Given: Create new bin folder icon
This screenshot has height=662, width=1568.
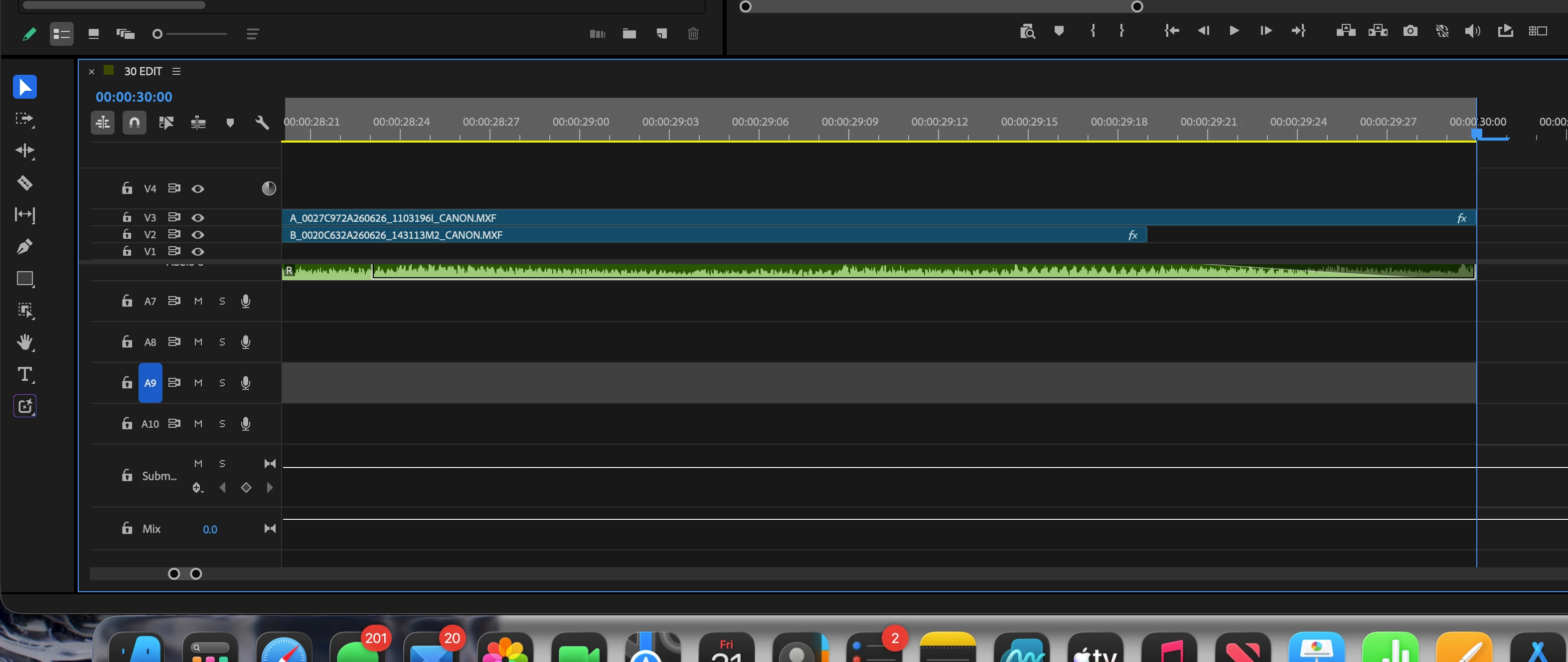Looking at the screenshot, I should [x=629, y=33].
